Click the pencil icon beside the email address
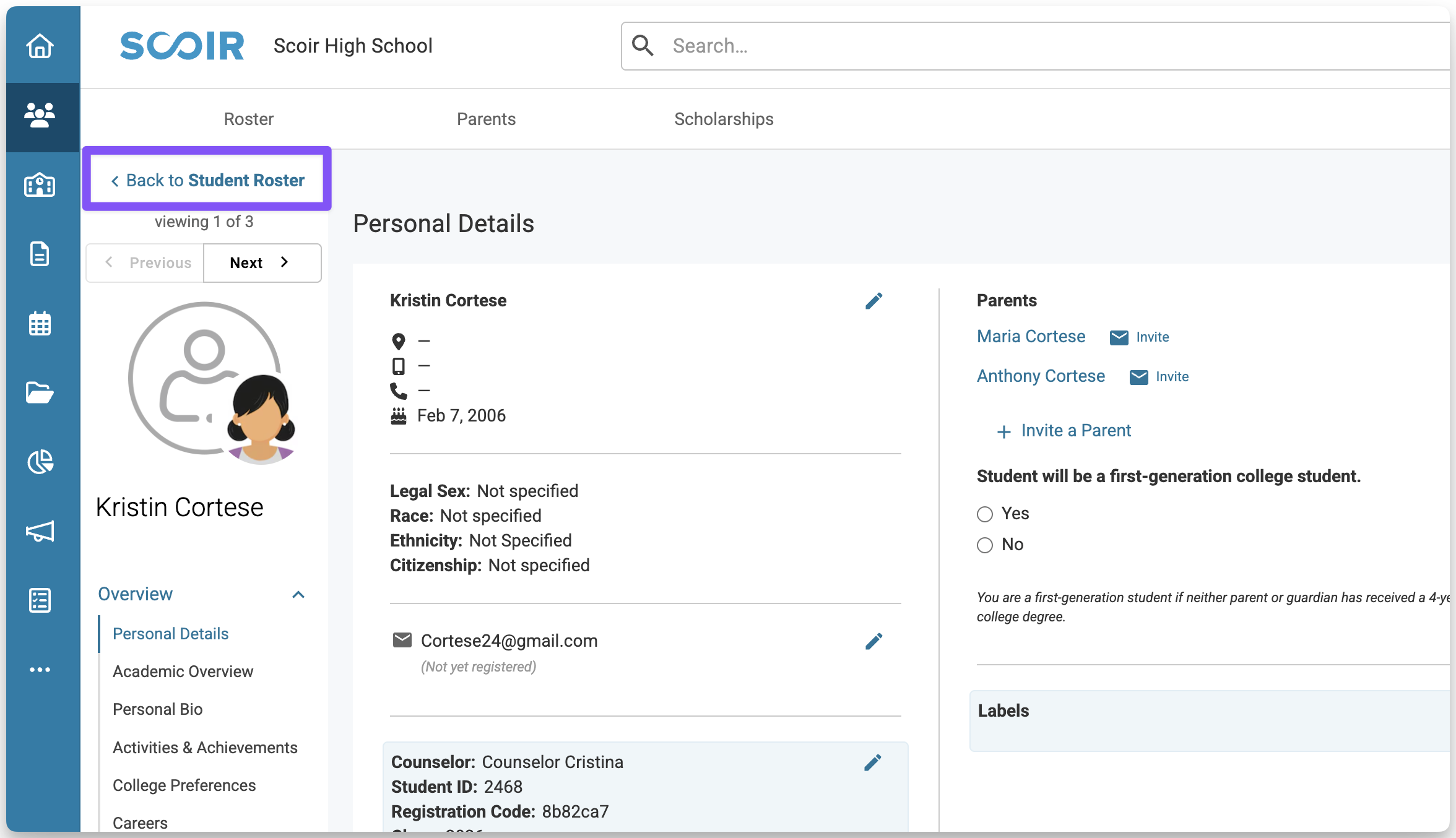Screen dimensions: 1456x838 (873, 641)
